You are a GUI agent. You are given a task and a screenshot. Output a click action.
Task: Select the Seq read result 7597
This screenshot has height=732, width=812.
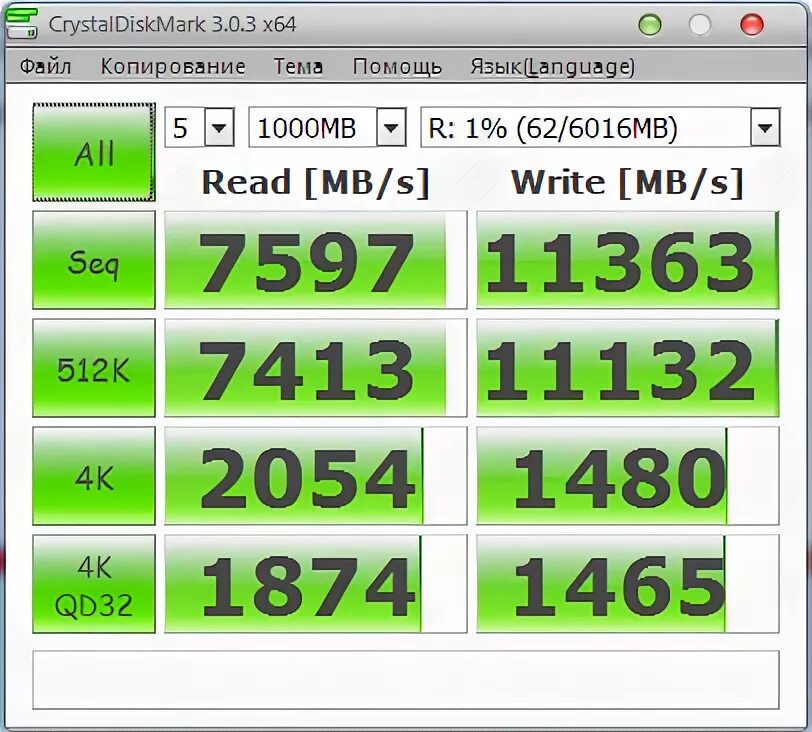pyautogui.click(x=315, y=260)
